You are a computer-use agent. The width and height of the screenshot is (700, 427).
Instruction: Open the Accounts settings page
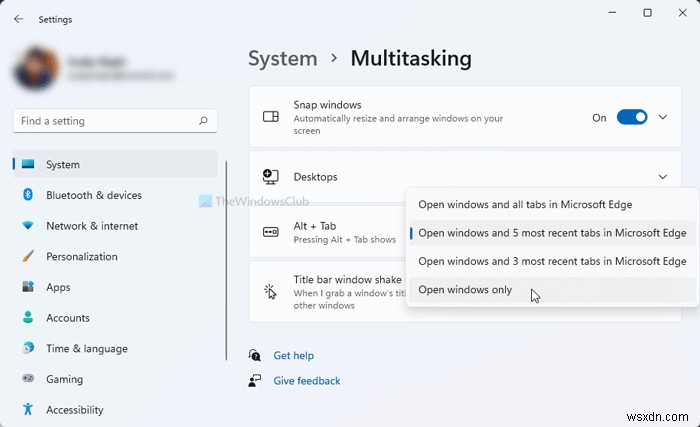[x=68, y=318]
